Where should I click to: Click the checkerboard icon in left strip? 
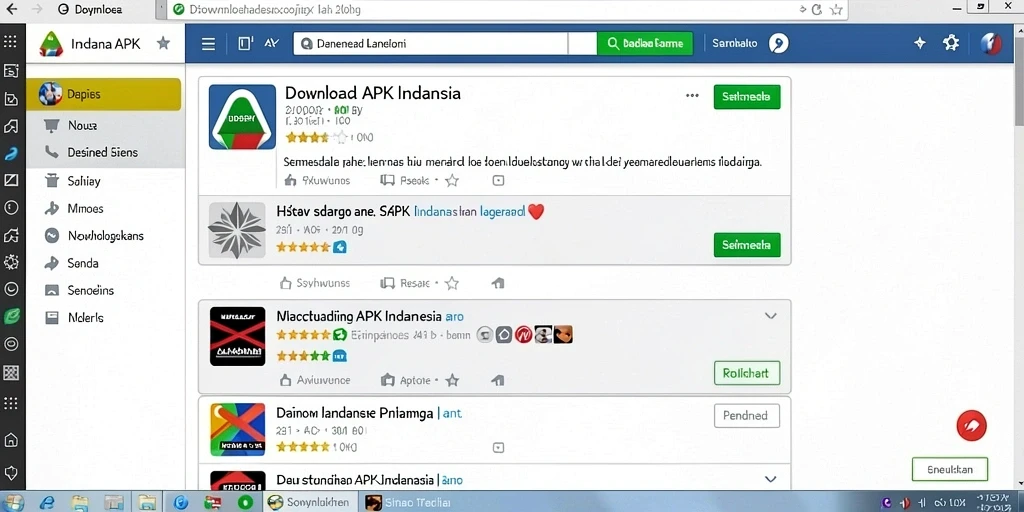10,373
